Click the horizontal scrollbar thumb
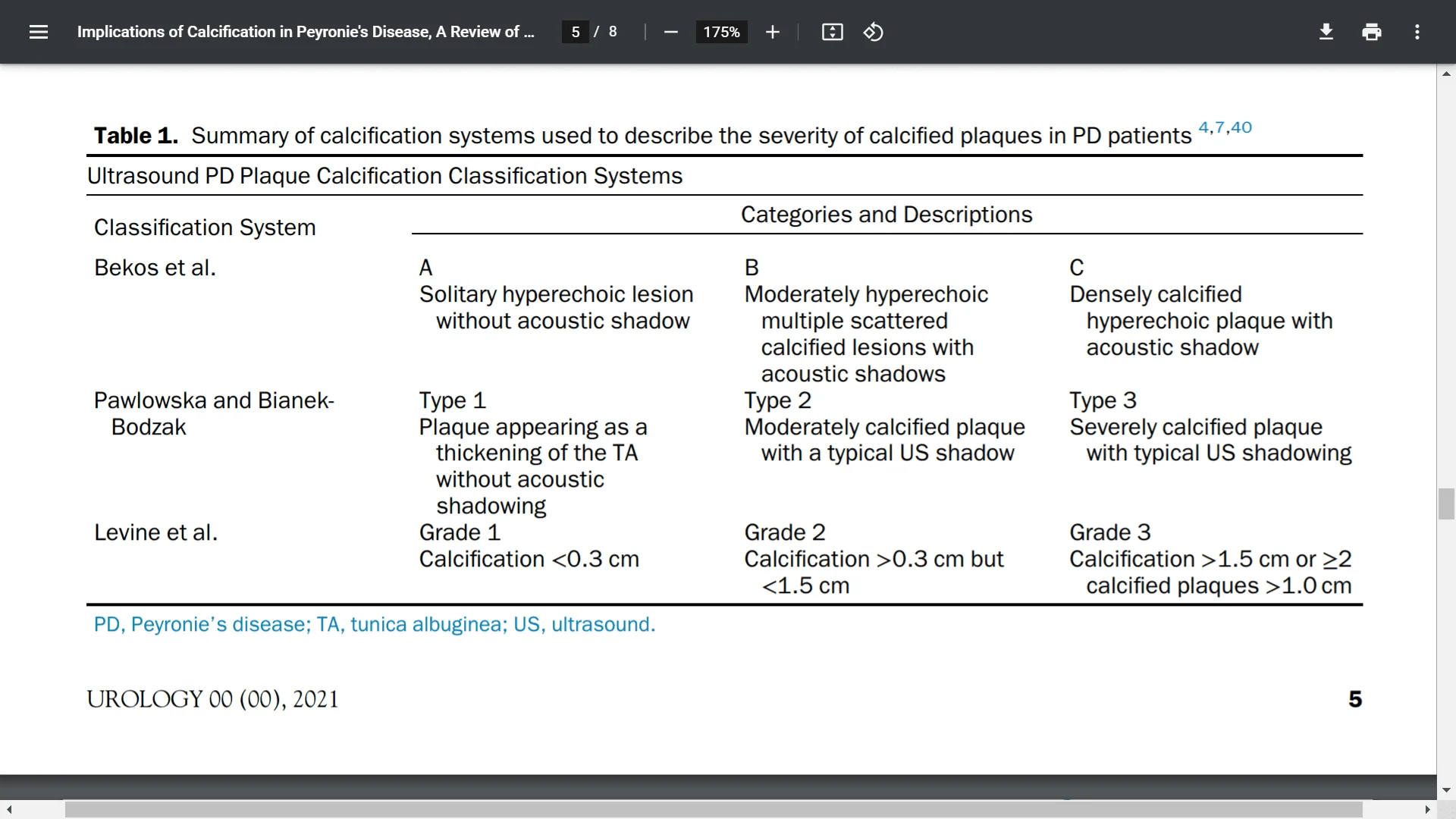Viewport: 1456px width, 819px height. (x=714, y=810)
